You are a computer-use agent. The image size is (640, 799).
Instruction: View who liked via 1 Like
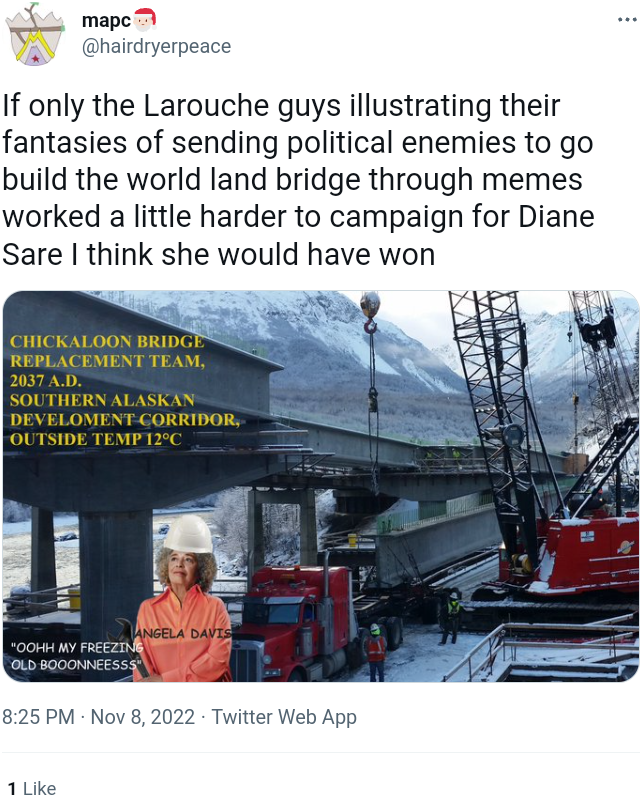32,788
